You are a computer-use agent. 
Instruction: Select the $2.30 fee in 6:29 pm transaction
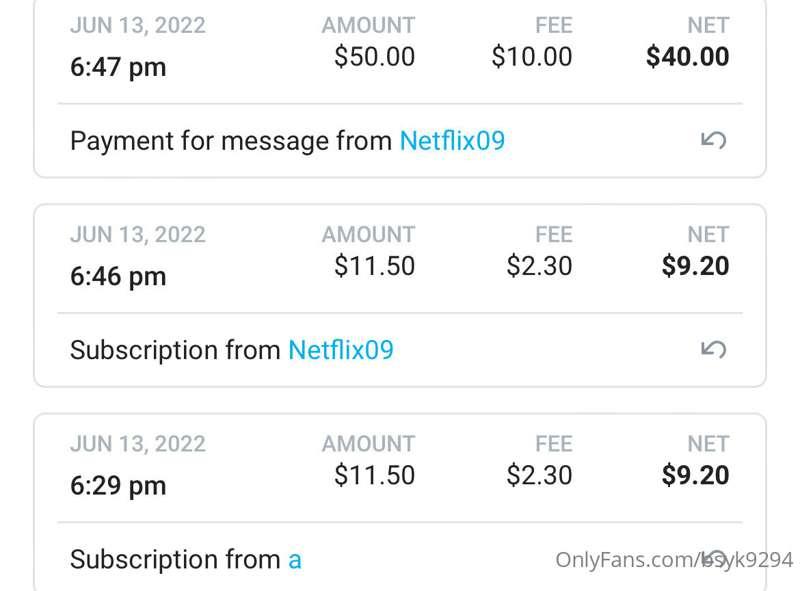539,475
